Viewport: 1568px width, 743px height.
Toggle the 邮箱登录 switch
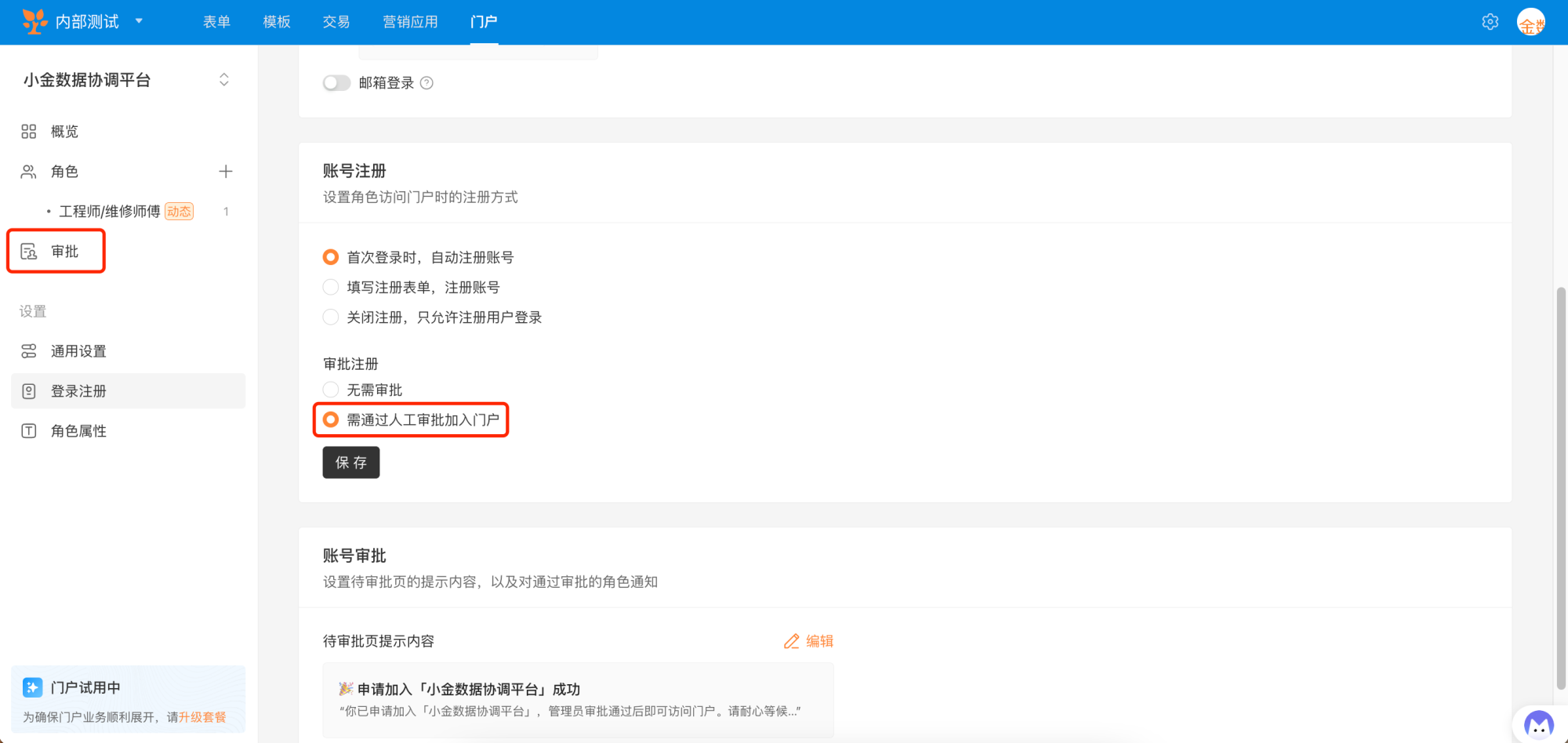(x=336, y=83)
